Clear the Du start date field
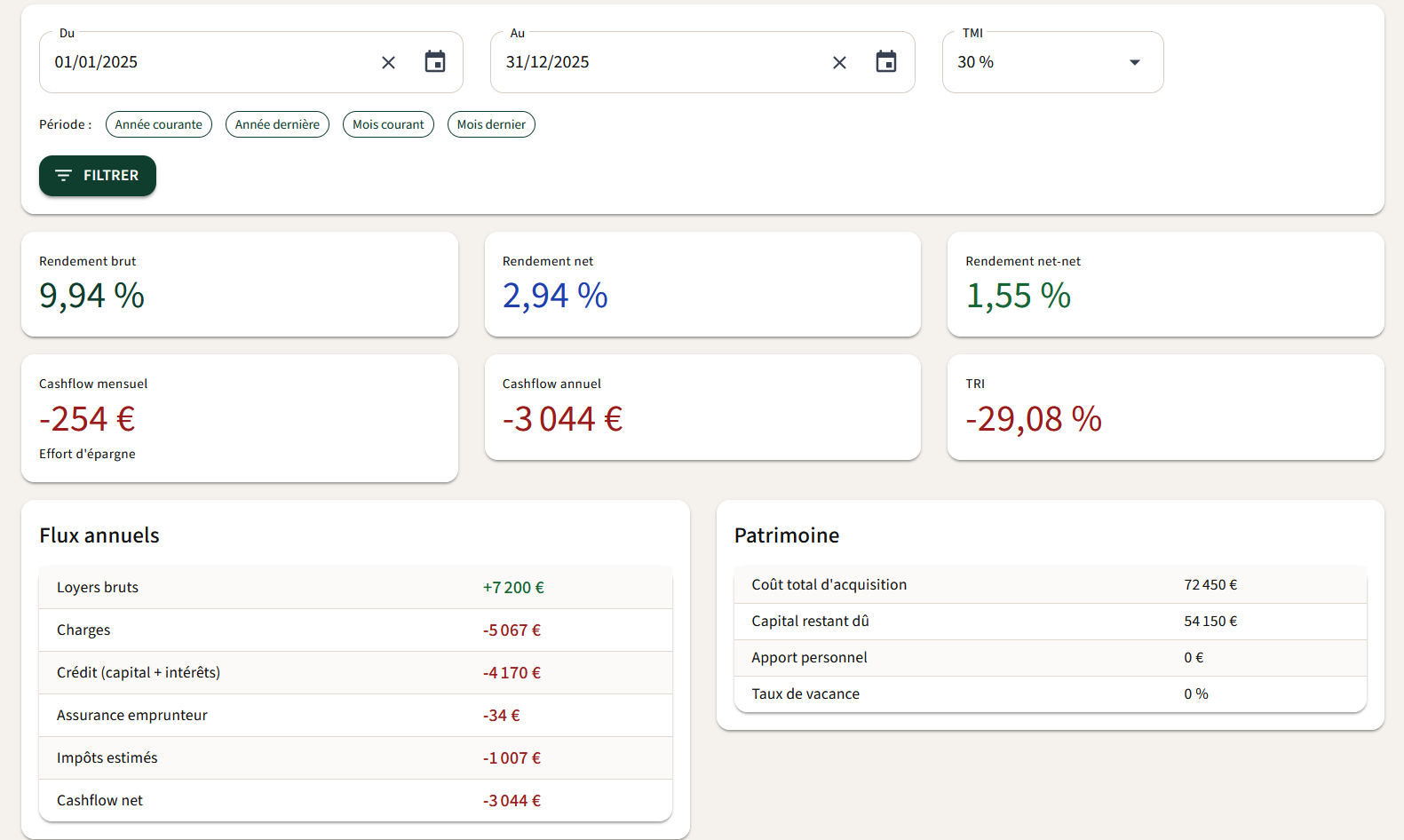Viewport: 1404px width, 840px height. click(x=388, y=62)
